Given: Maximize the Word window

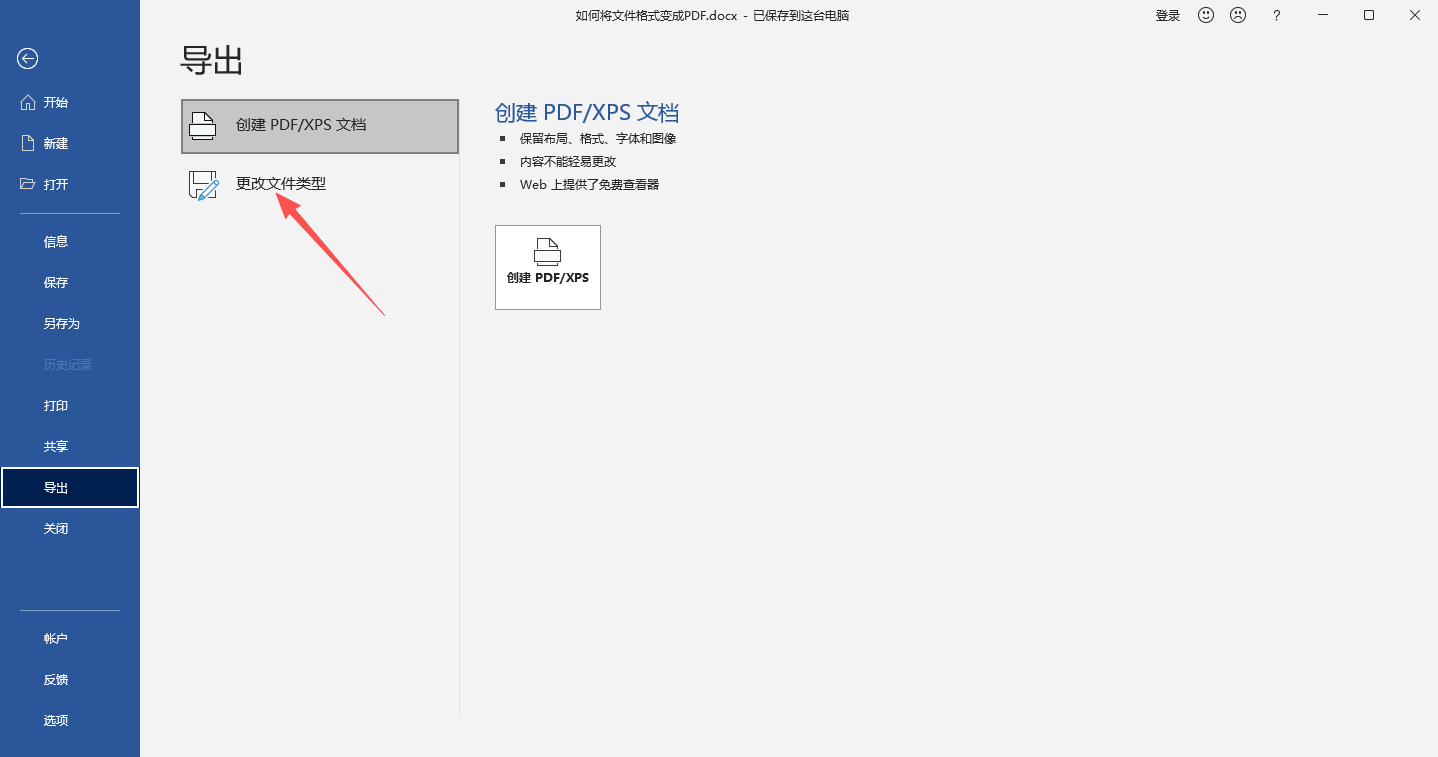Looking at the screenshot, I should tap(1369, 15).
